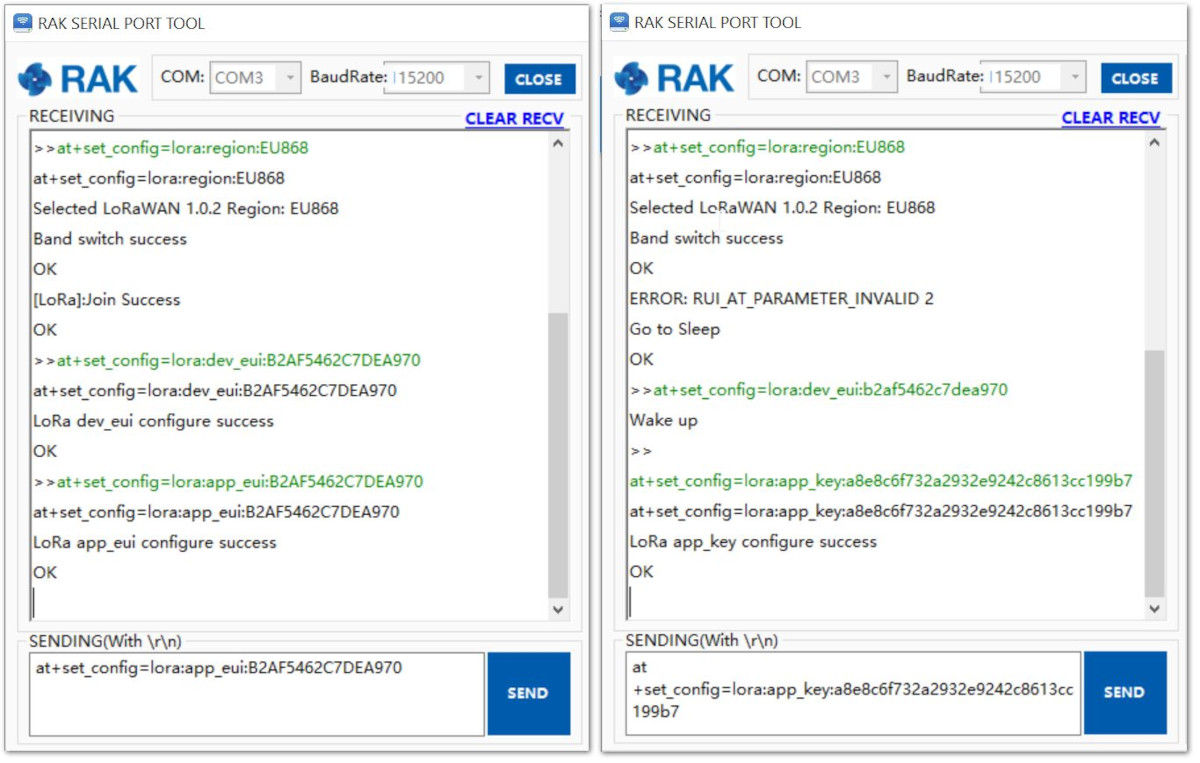Click SEND button in the left window
Image resolution: width=1200 pixels, height=763 pixels.
[528, 693]
